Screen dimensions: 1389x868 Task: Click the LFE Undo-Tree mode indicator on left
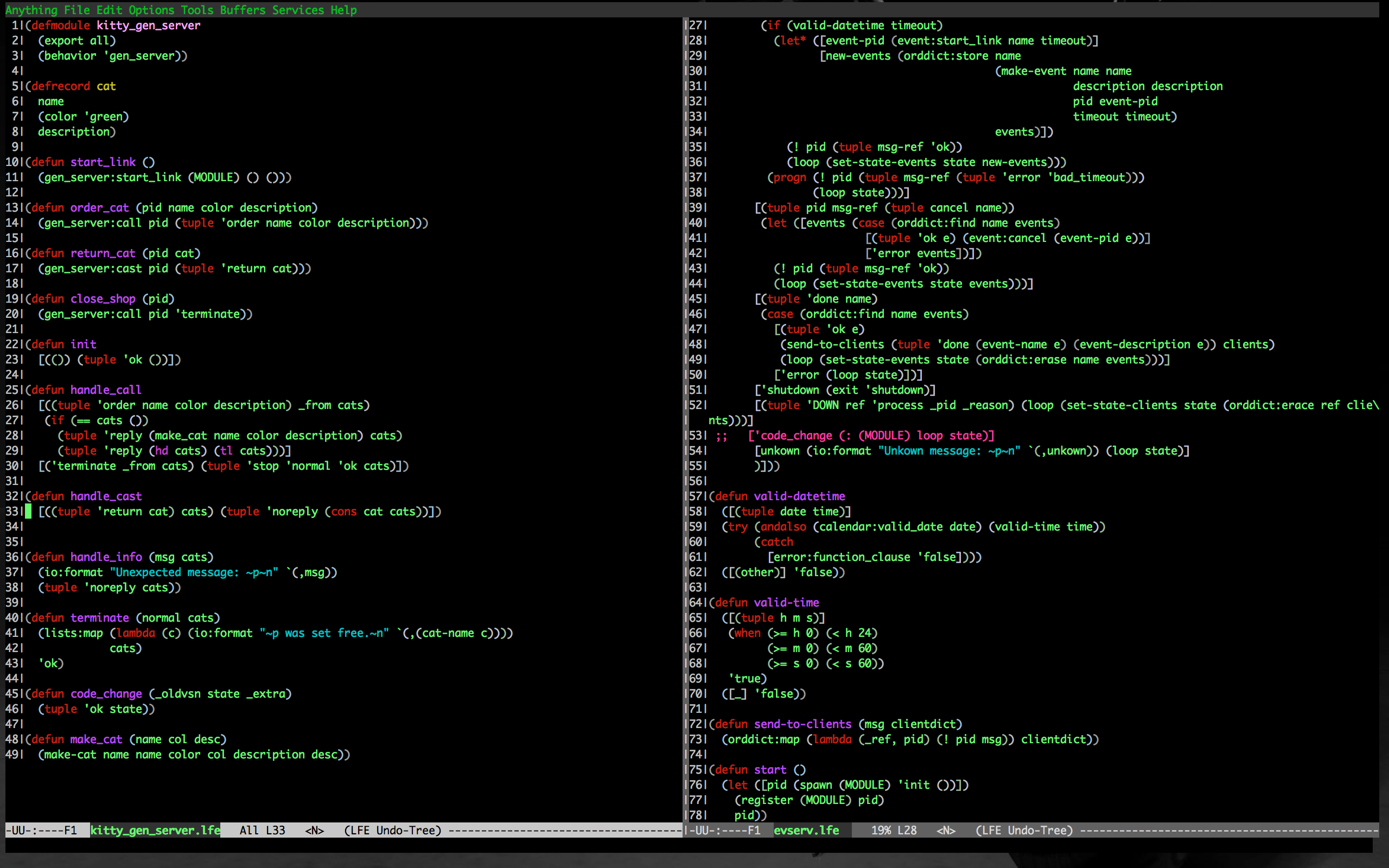point(393,830)
